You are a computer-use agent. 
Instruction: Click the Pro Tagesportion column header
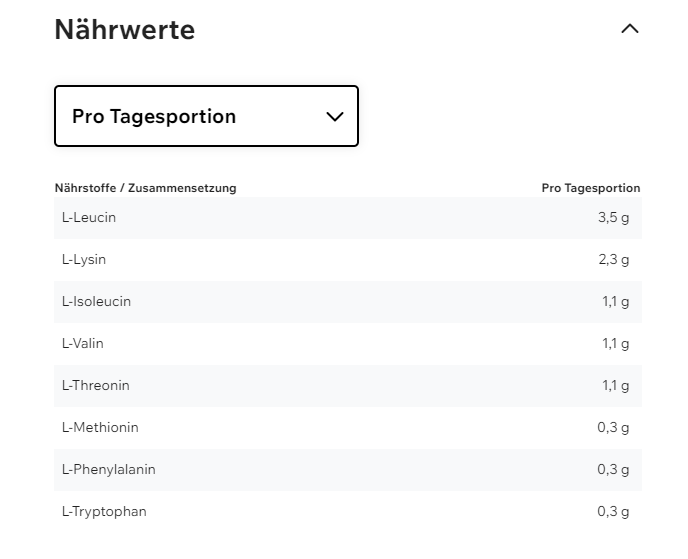(x=590, y=188)
